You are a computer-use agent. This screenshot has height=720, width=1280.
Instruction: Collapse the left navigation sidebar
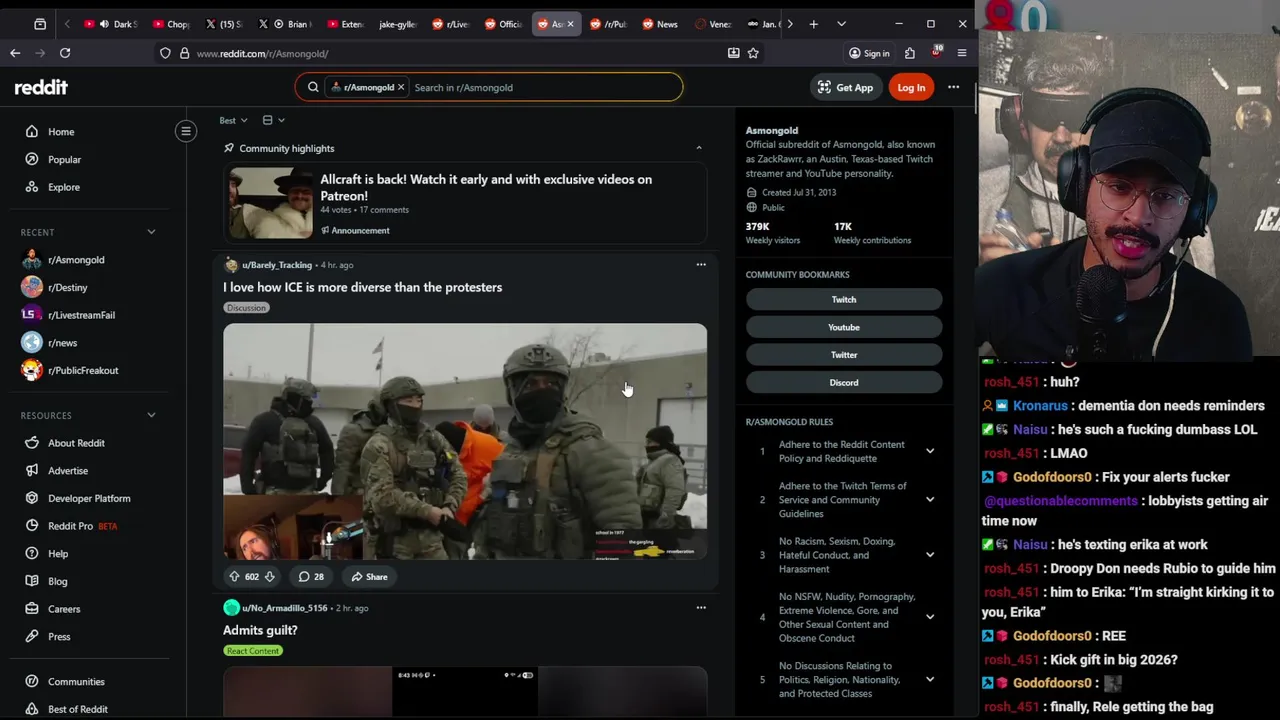click(x=186, y=131)
